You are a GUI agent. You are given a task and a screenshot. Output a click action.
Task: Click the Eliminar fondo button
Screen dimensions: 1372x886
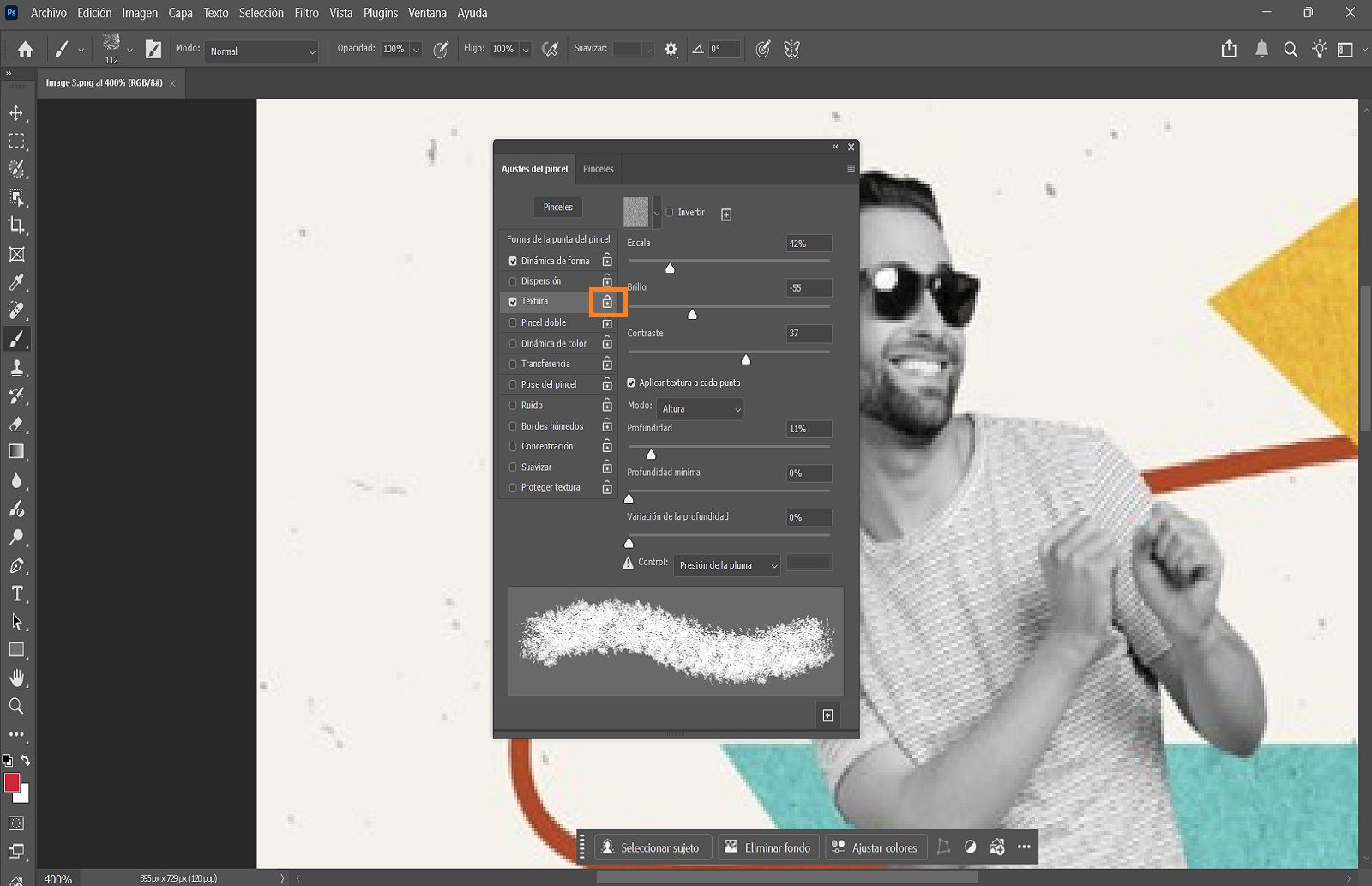click(768, 847)
